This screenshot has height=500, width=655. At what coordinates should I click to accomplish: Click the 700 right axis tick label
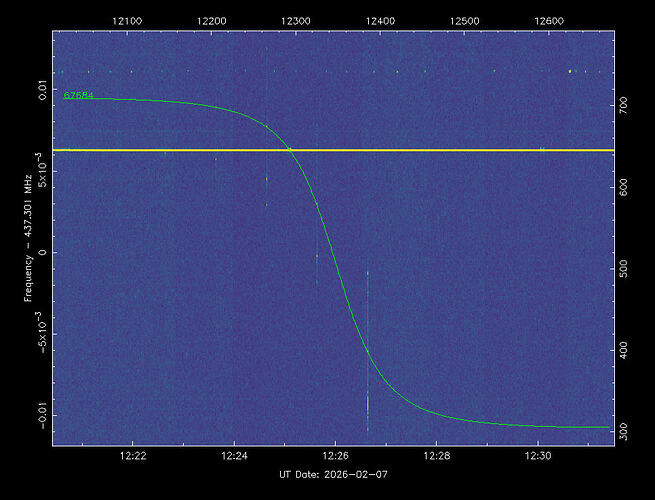(624, 104)
